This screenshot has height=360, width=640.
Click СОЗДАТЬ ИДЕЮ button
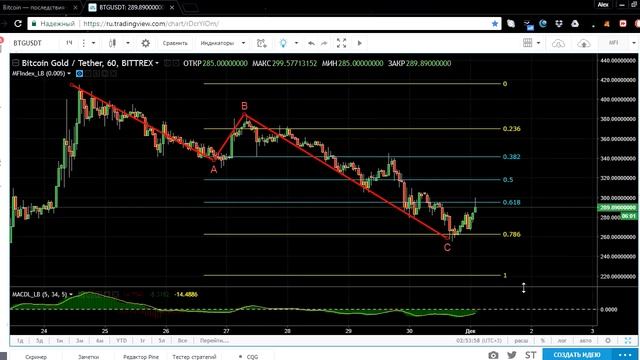577,355
